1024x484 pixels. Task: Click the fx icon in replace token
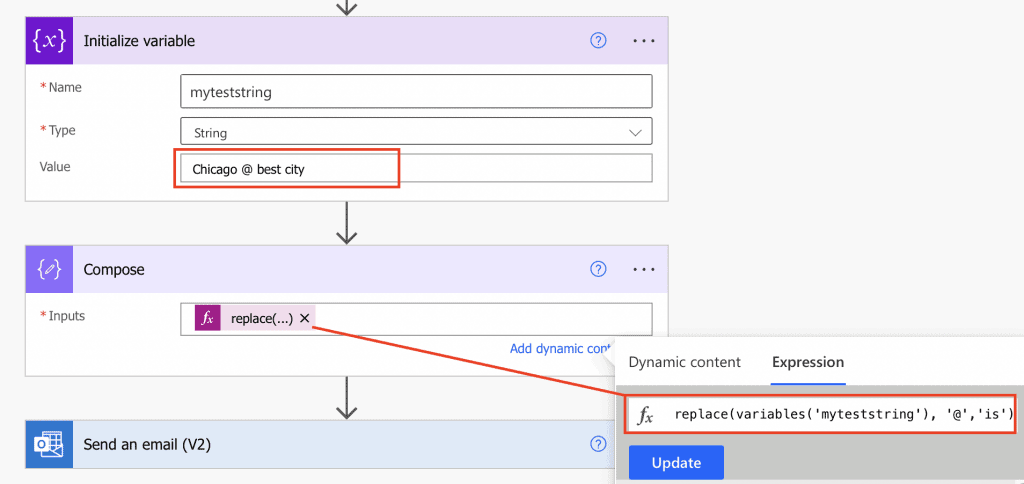tap(208, 319)
